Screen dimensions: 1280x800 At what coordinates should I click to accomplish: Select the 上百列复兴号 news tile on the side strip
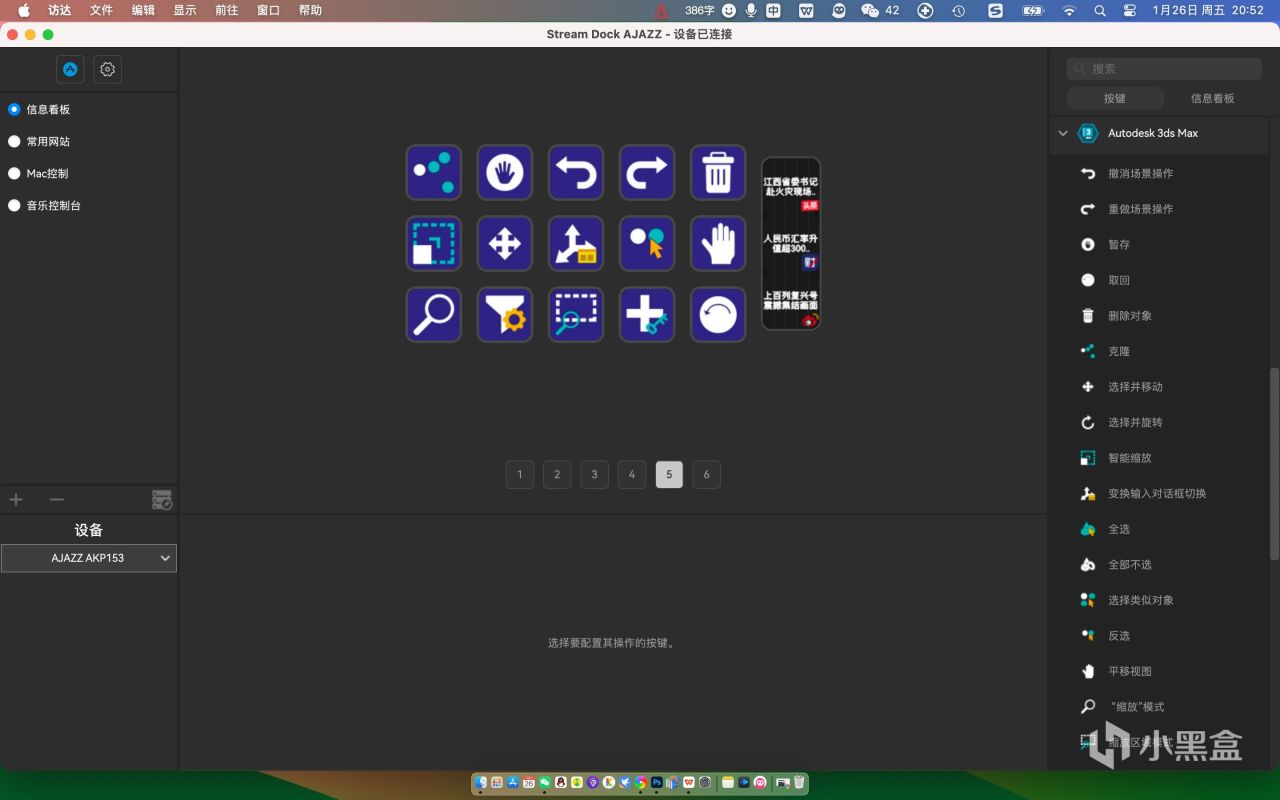(x=791, y=306)
